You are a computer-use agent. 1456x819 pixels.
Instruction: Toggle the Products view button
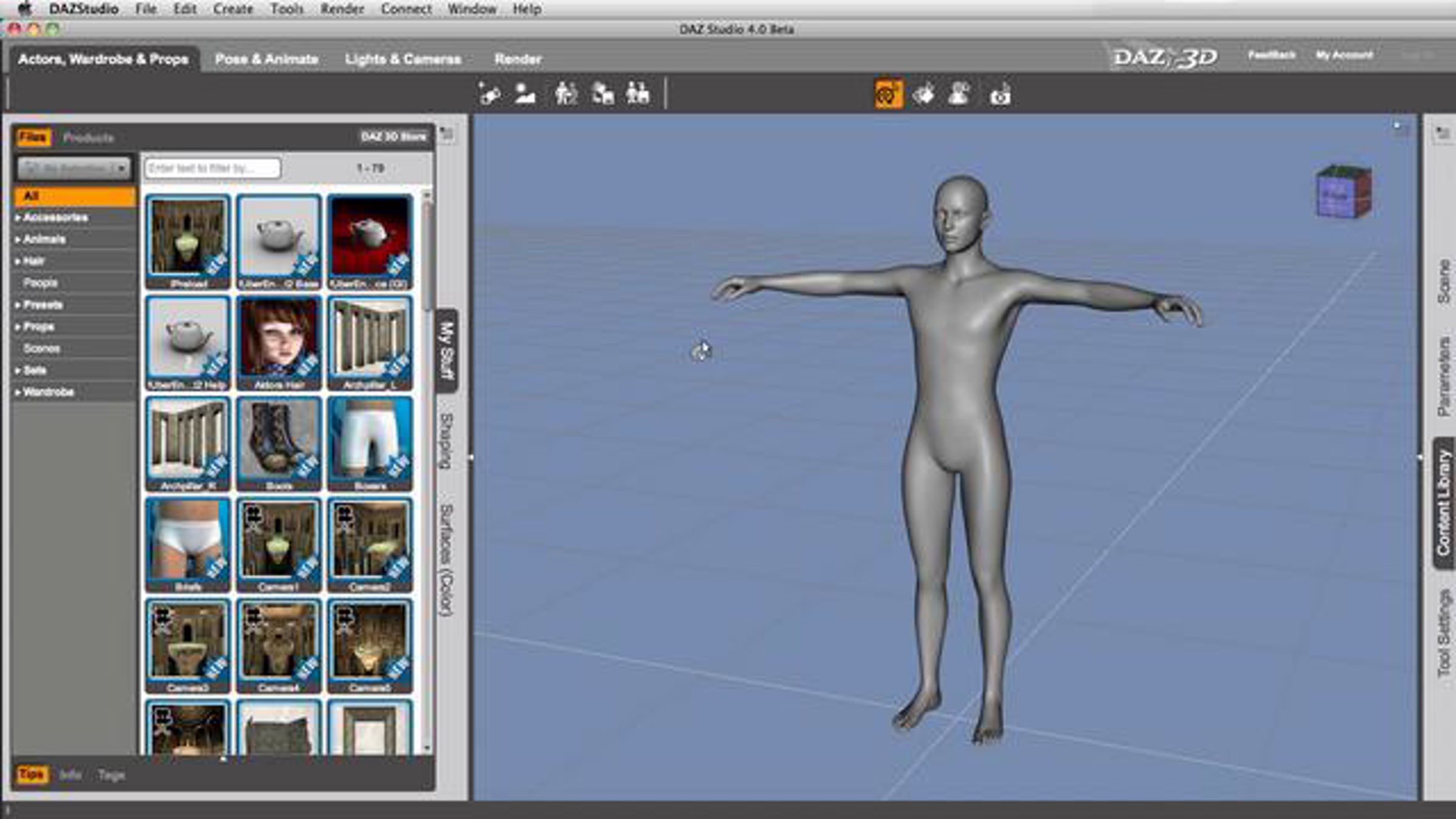(x=89, y=138)
